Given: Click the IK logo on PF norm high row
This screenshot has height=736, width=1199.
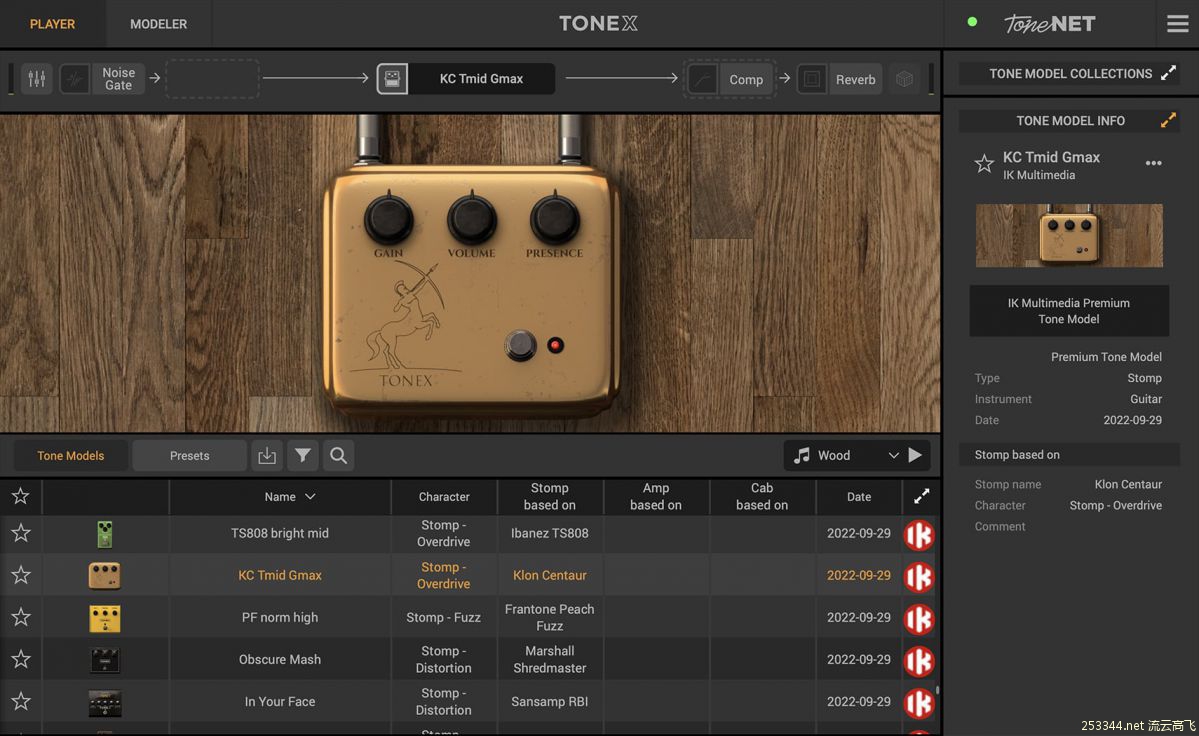Looking at the screenshot, I should pos(919,619).
